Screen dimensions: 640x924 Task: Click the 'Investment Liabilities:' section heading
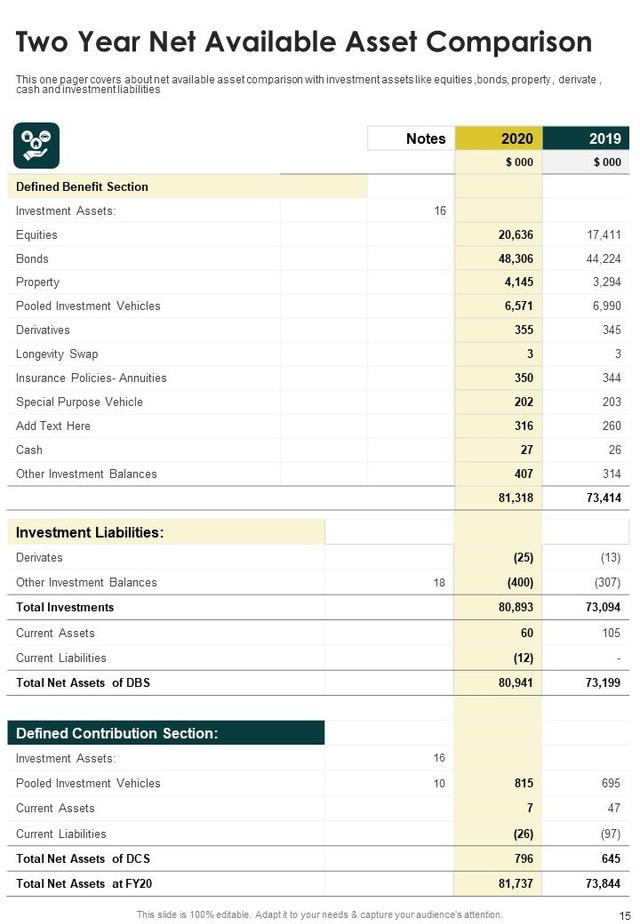pyautogui.click(x=90, y=533)
